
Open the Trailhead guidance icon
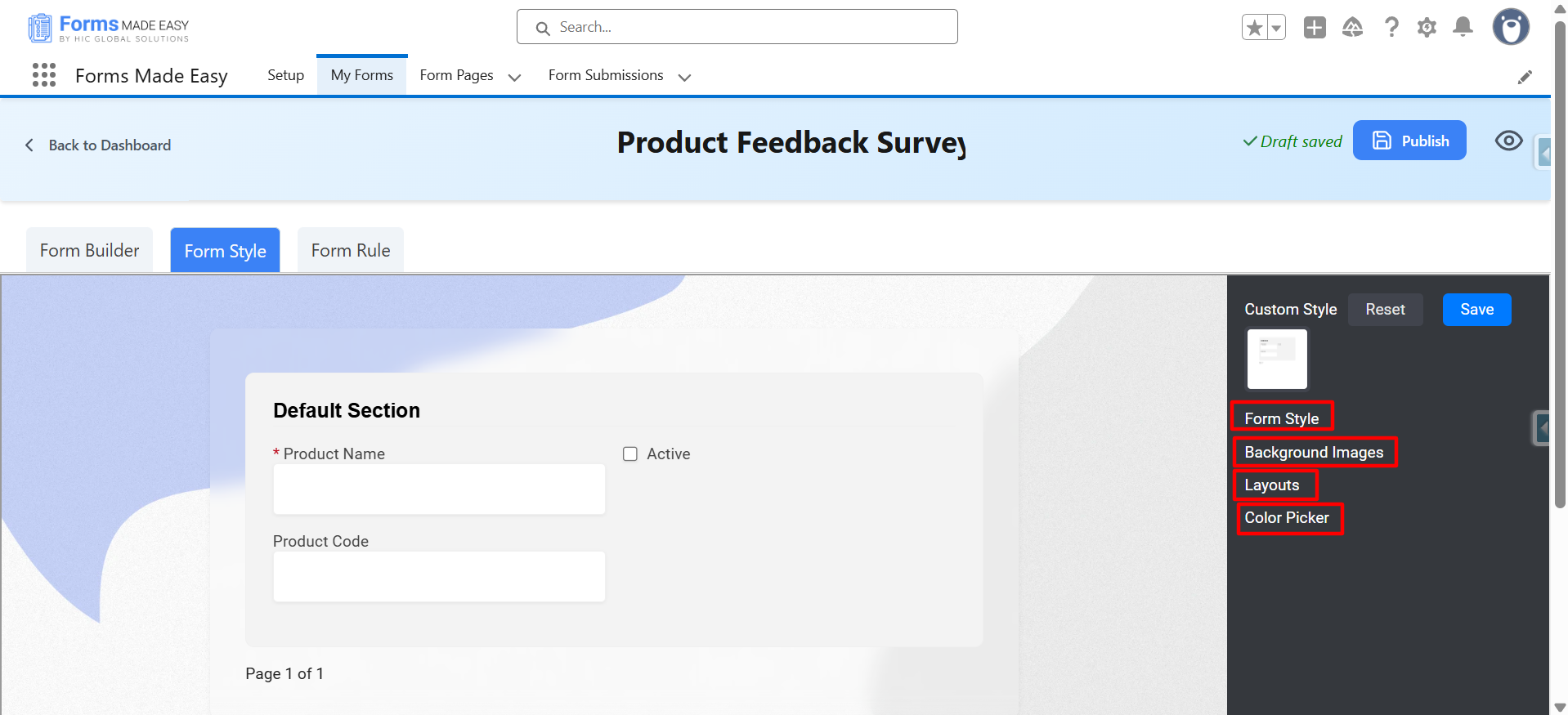(x=1353, y=28)
